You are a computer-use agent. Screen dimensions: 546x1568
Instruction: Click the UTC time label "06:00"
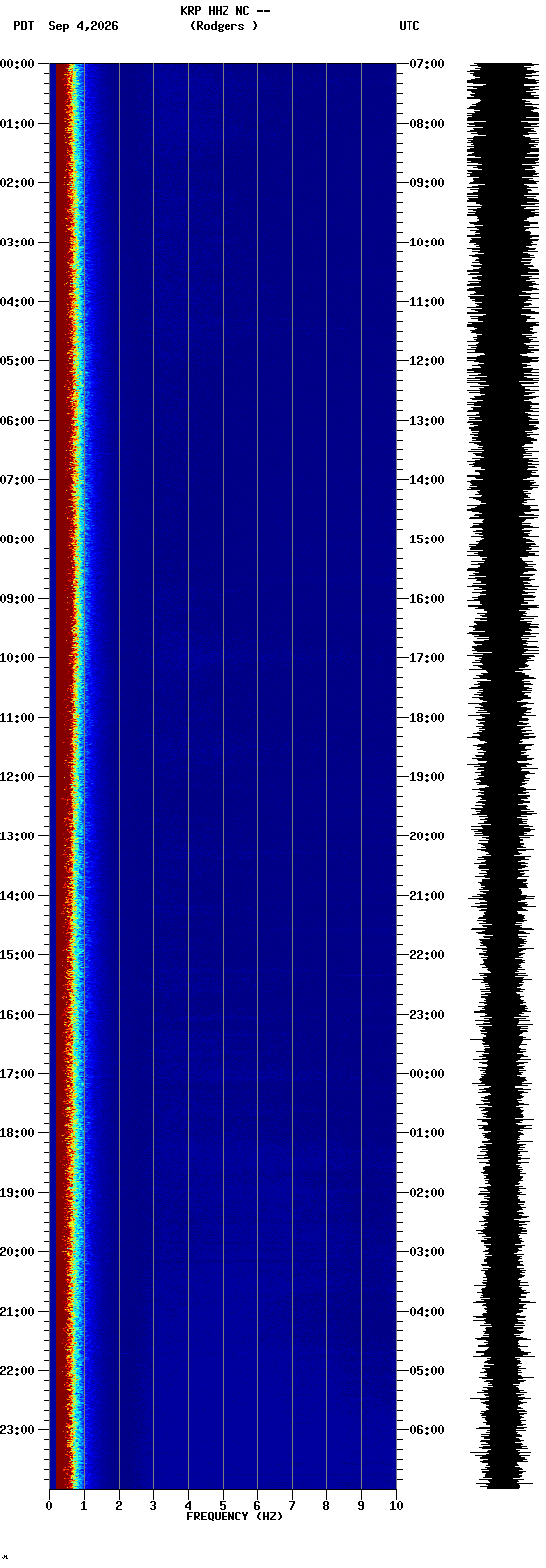pos(427,1430)
